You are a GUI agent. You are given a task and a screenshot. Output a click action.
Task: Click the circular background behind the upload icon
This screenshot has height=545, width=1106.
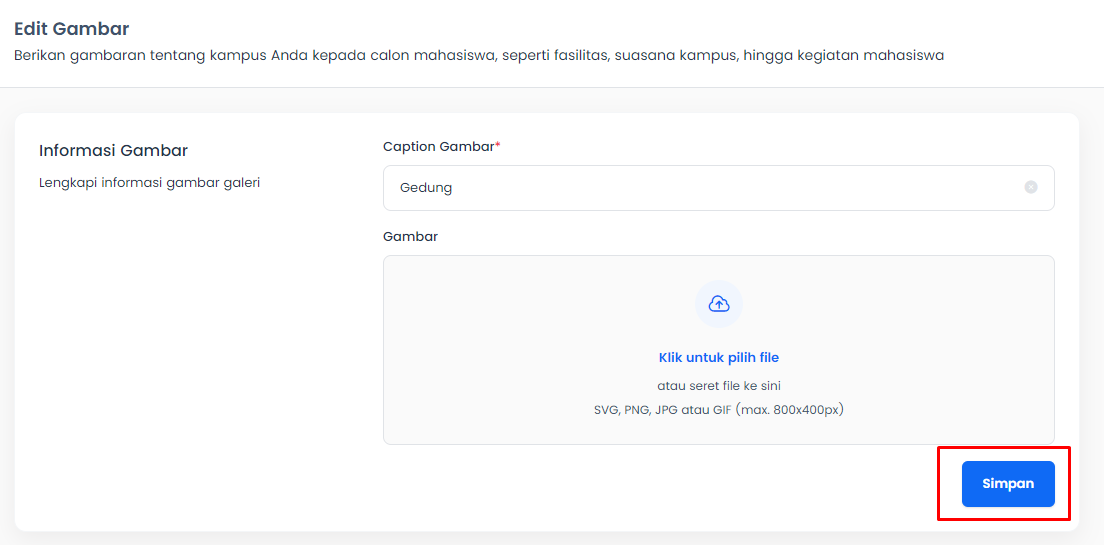719,304
